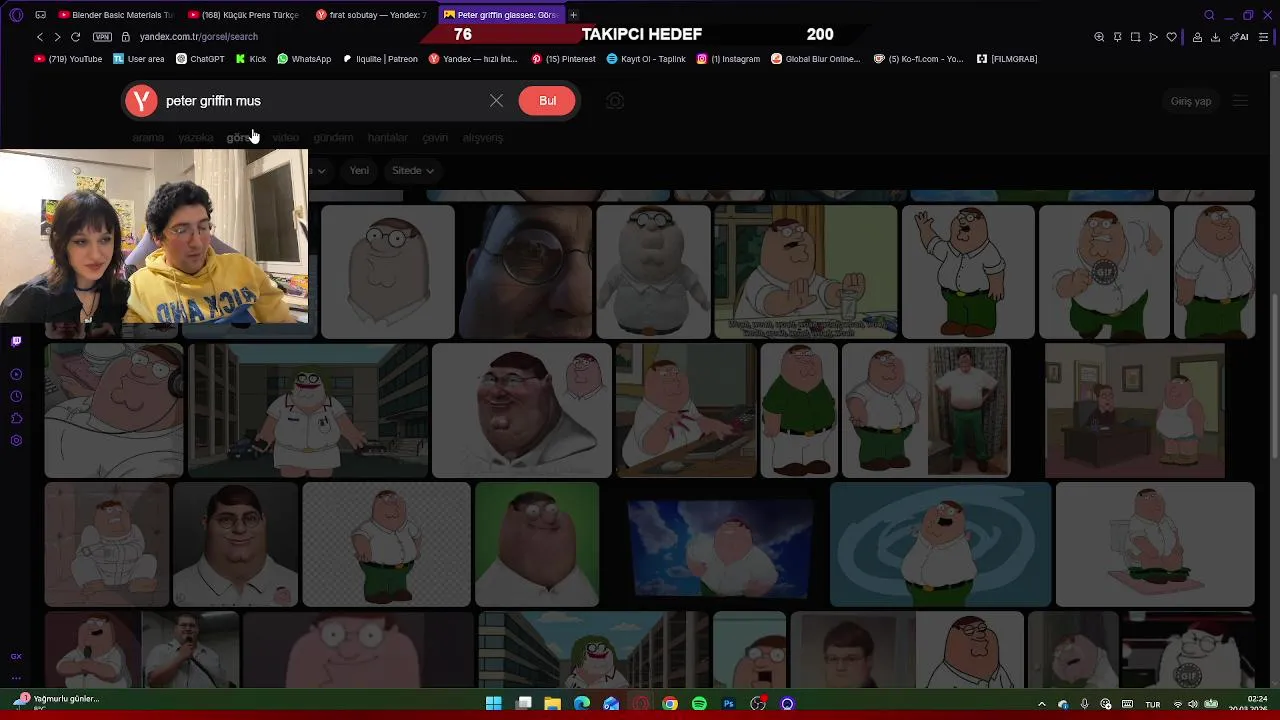Open User area bookmark
This screenshot has width=1280, height=720.
(x=138, y=59)
